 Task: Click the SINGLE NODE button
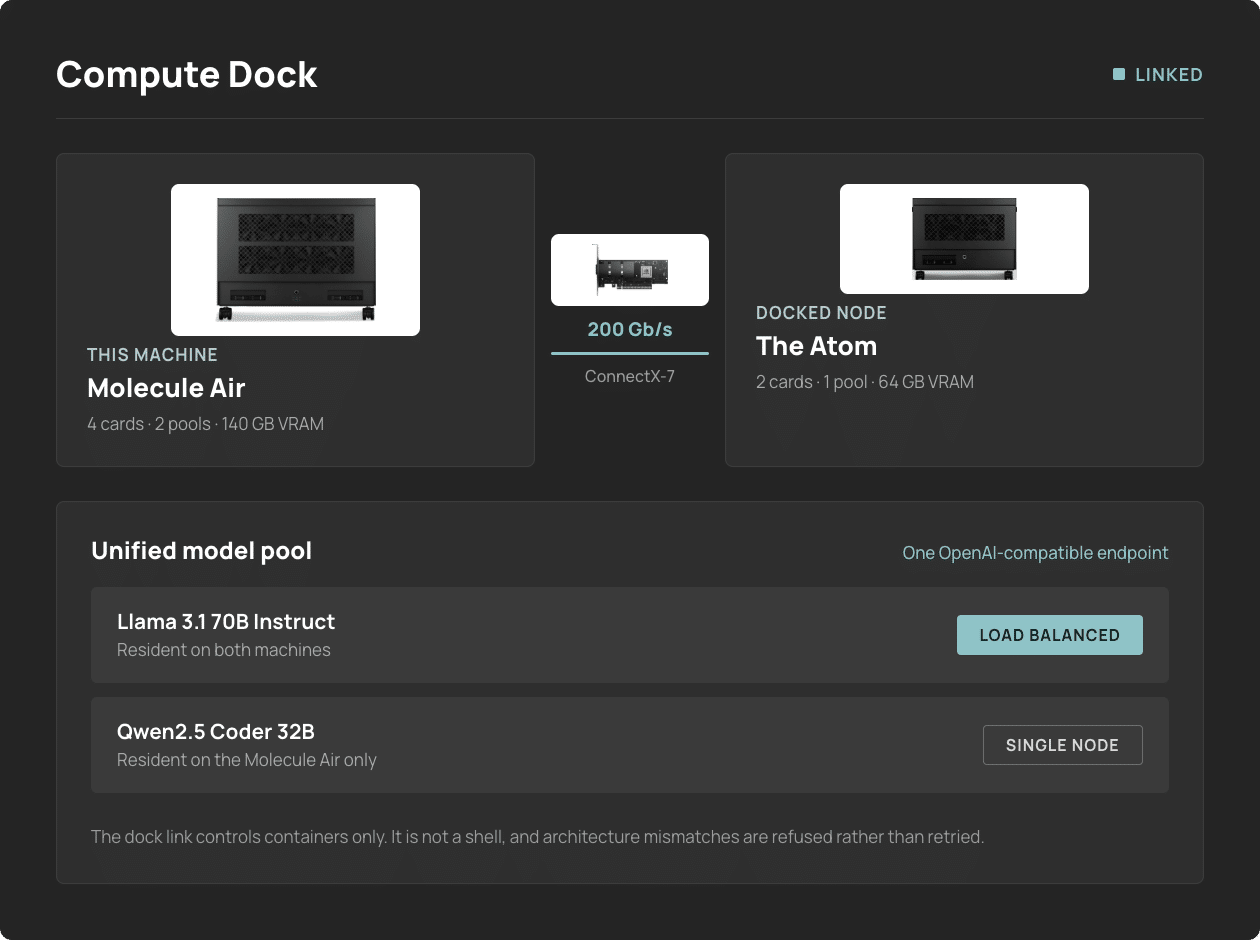coord(1063,745)
